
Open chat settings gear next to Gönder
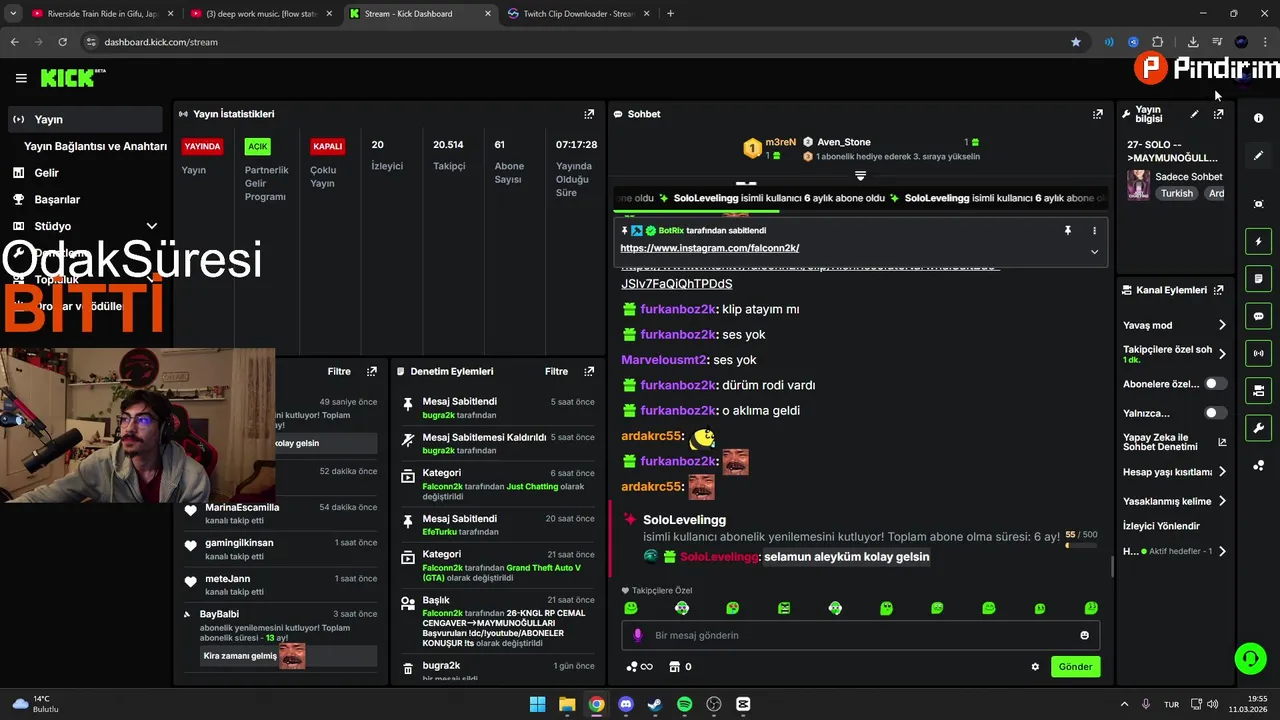coord(1035,667)
